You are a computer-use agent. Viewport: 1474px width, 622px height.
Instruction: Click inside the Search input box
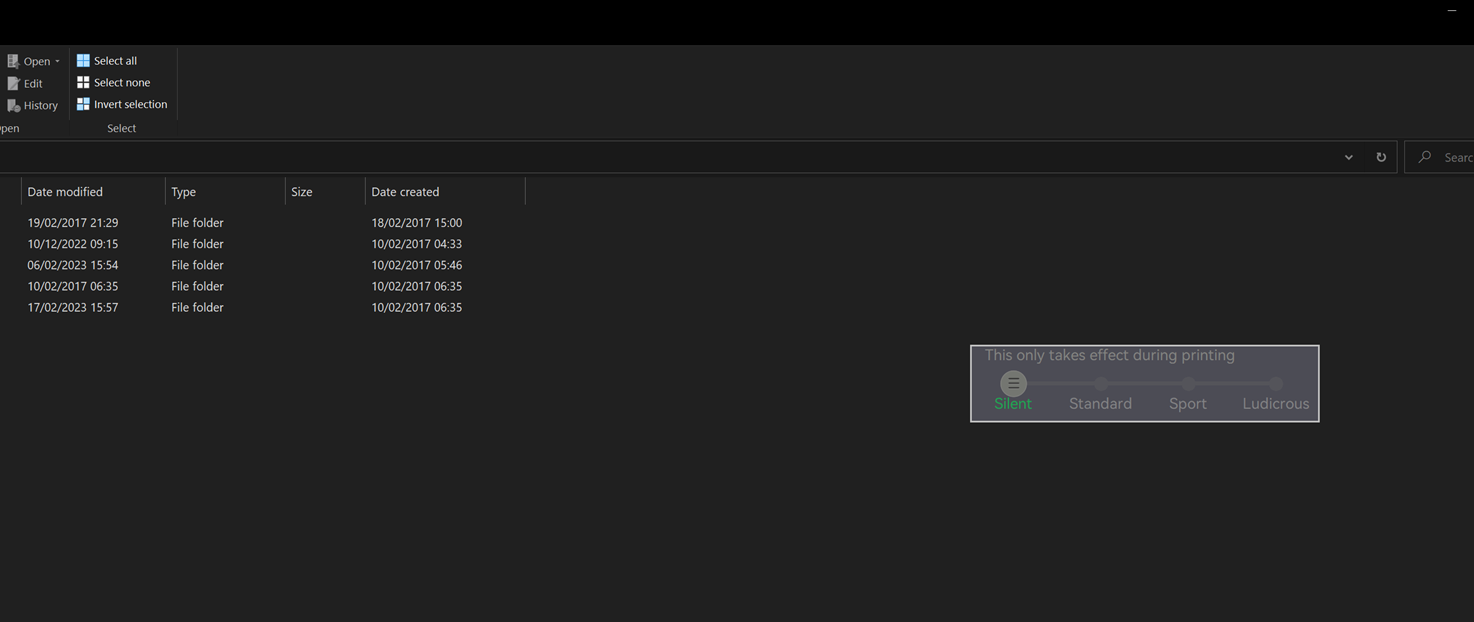coord(1455,157)
